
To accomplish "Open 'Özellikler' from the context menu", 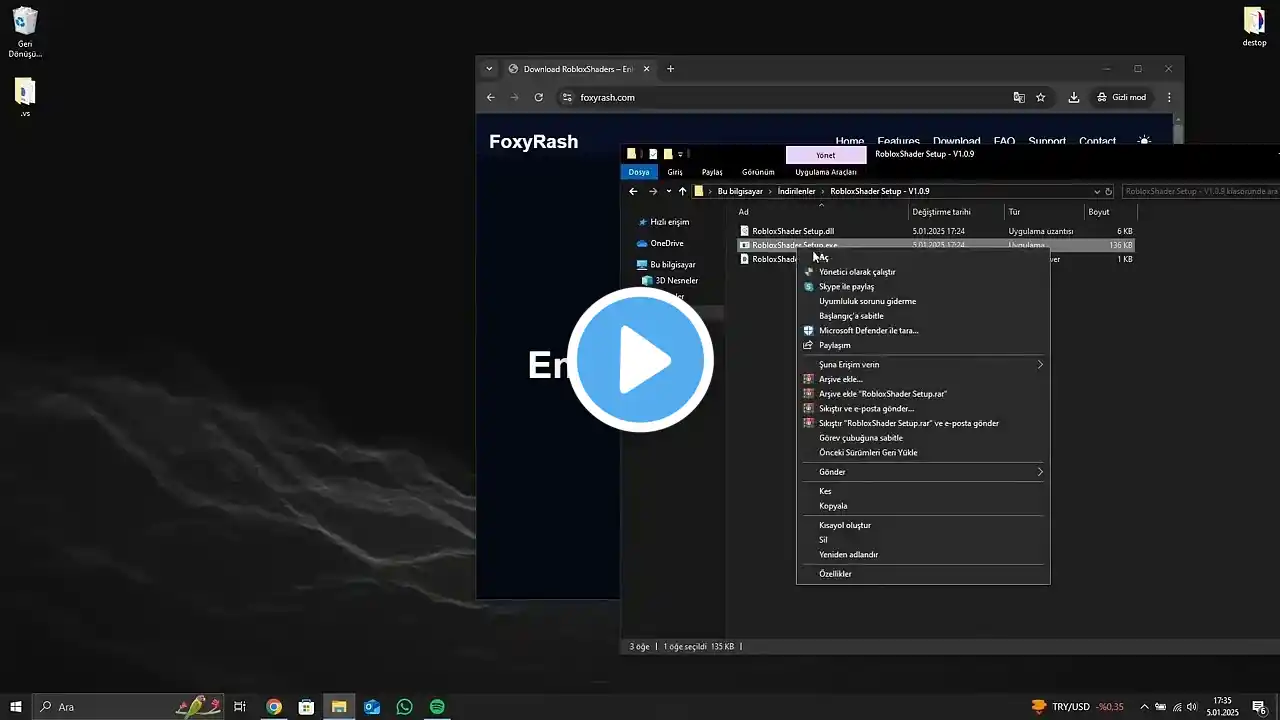I will [x=835, y=574].
